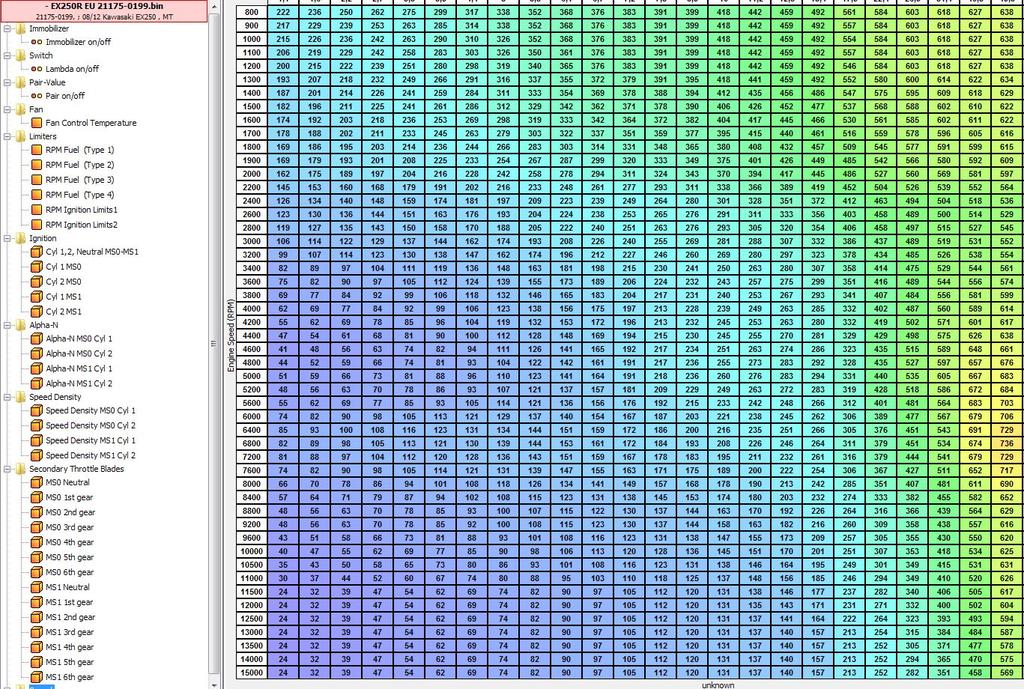Open the Cyl 1 MS0 ignition cube icon

(37, 266)
